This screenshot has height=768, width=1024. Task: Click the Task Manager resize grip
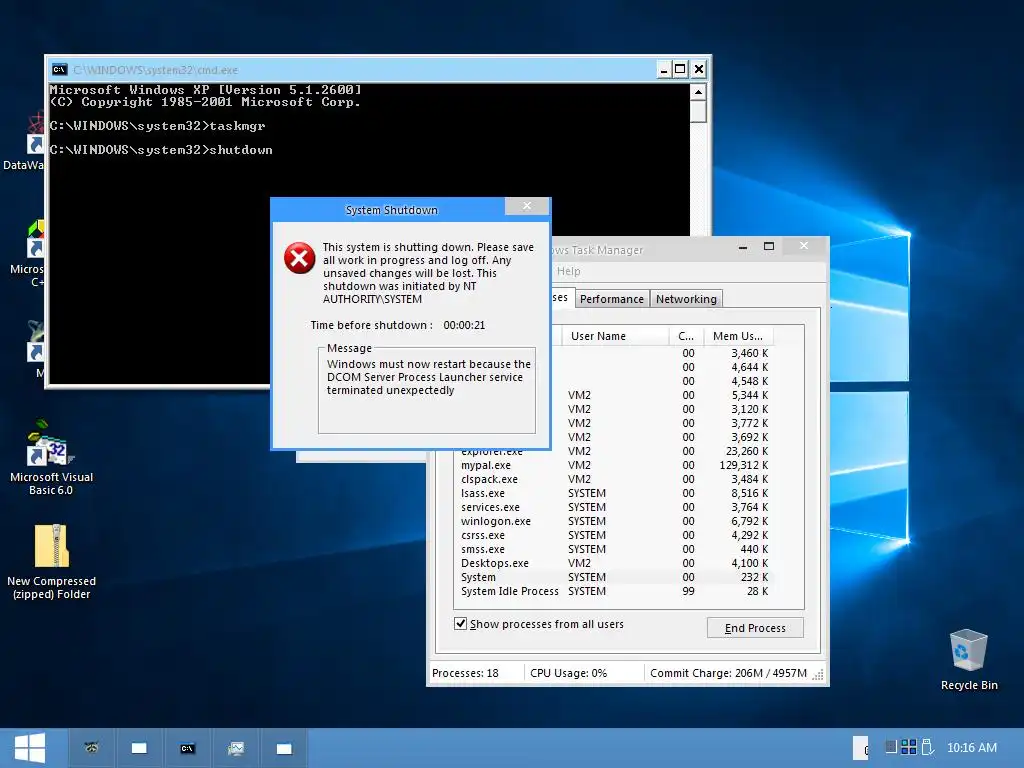pyautogui.click(x=818, y=675)
